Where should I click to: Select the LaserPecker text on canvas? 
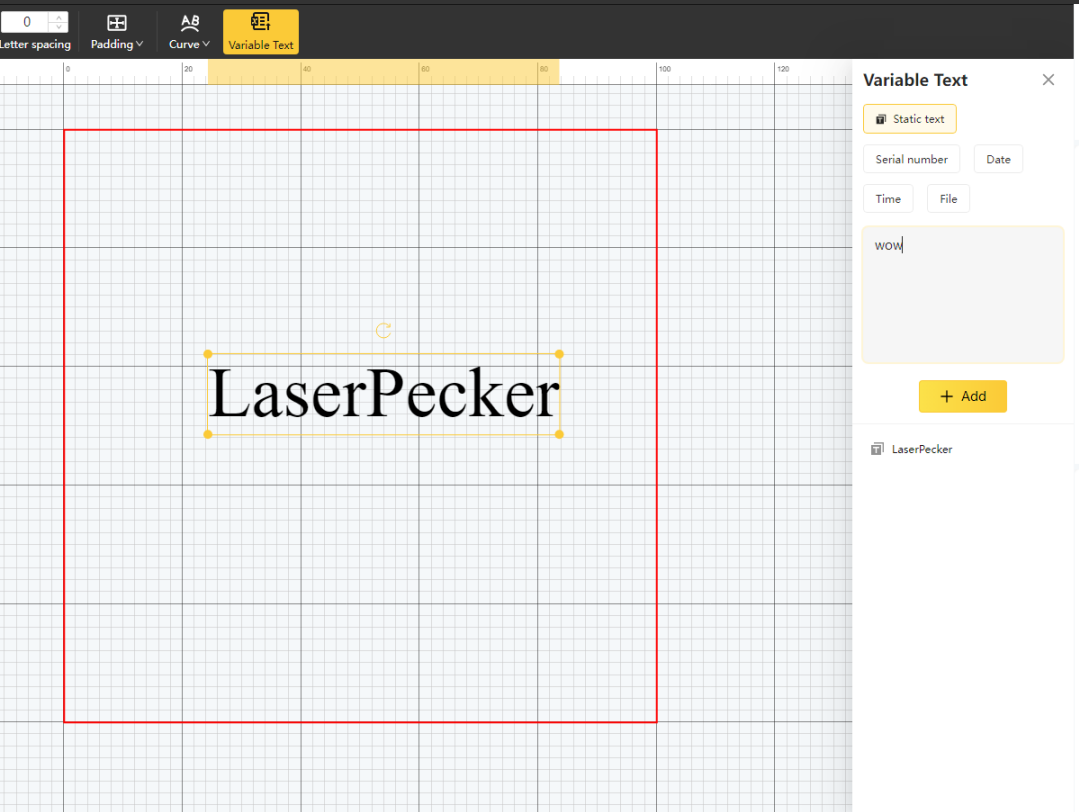point(384,394)
